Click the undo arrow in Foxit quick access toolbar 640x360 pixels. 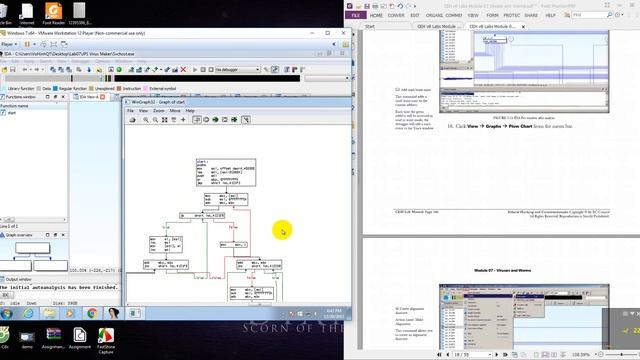coord(400,6)
